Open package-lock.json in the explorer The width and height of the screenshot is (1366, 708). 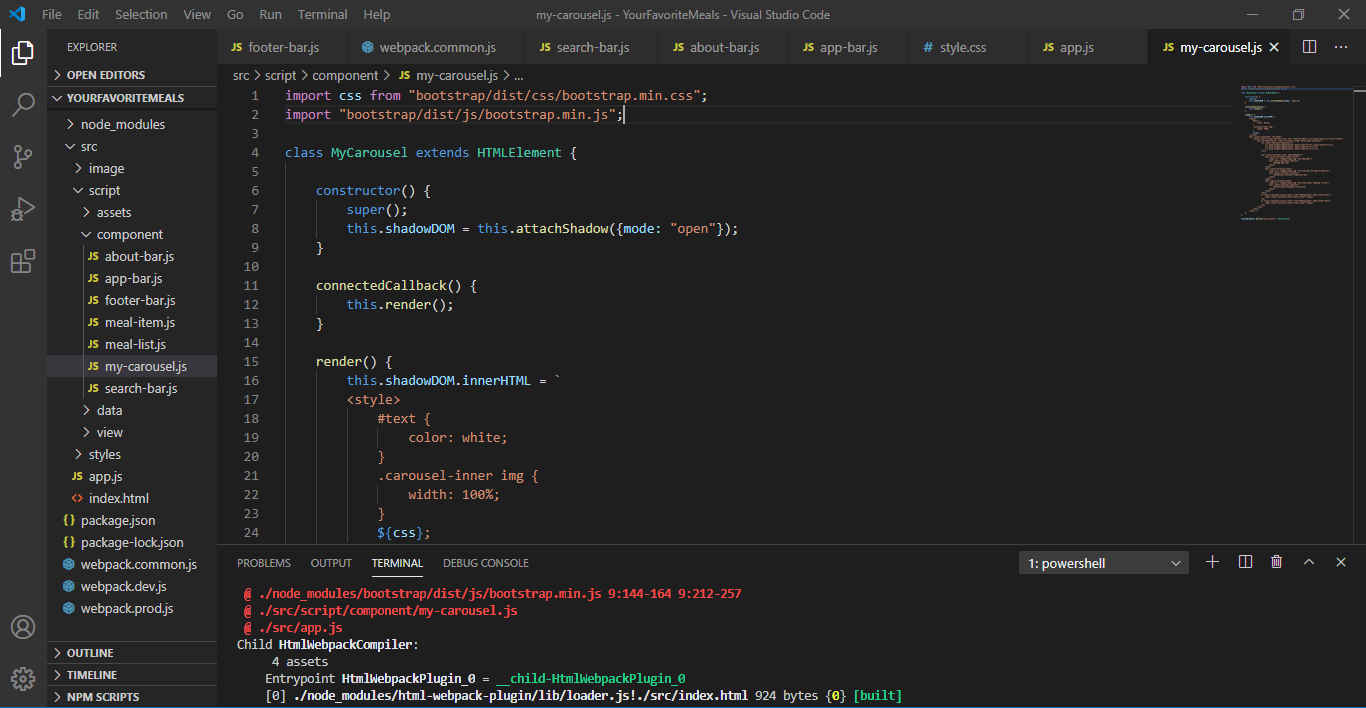(132, 542)
